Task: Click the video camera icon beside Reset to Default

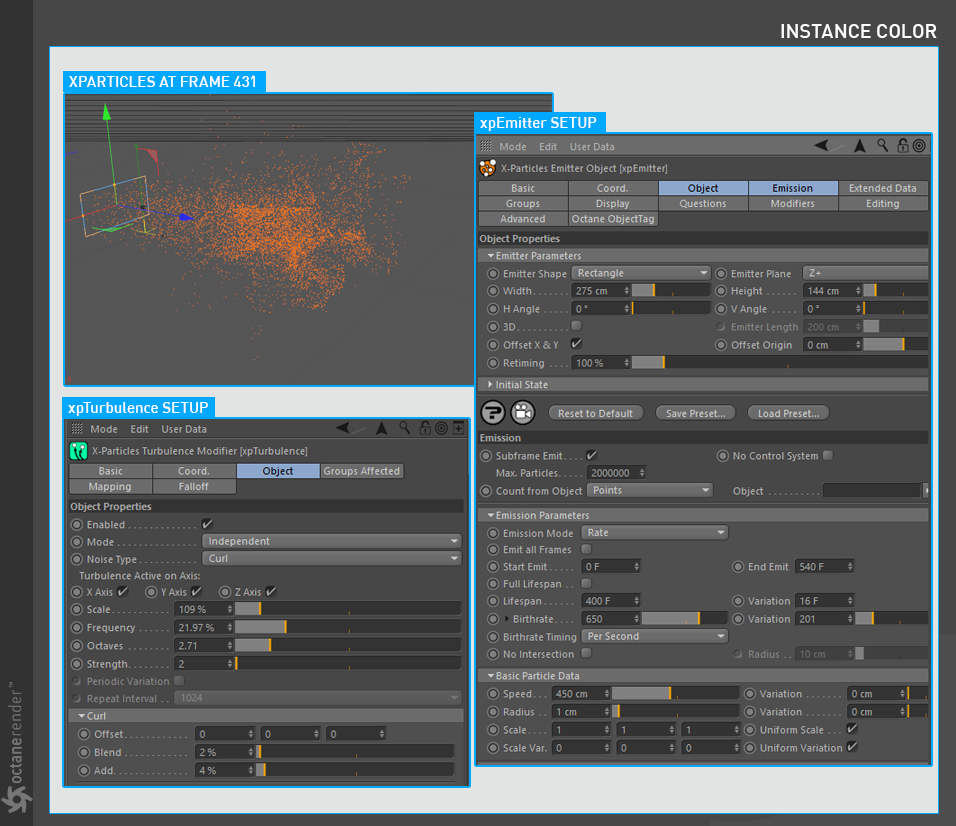Action: (523, 412)
